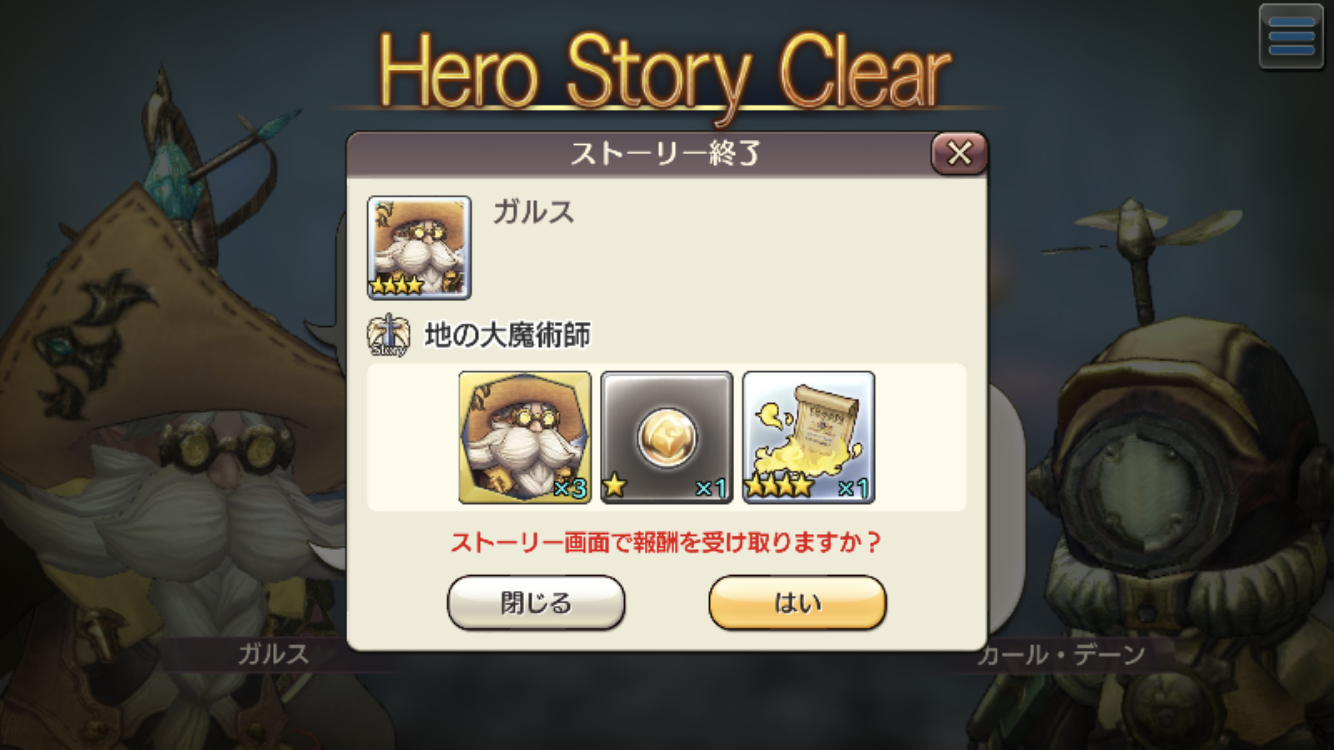The width and height of the screenshot is (1334, 750).
Task: Confirm with the はい button
Action: tap(798, 603)
